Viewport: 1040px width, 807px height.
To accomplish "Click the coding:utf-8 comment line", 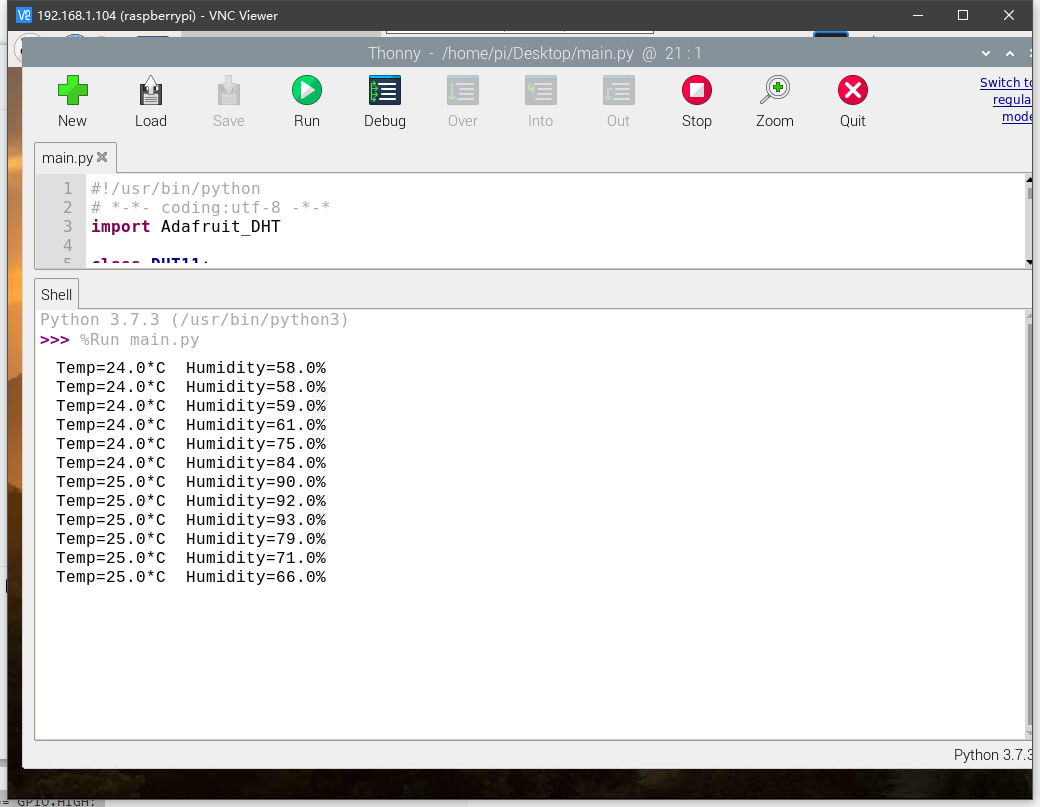I will tap(210, 208).
